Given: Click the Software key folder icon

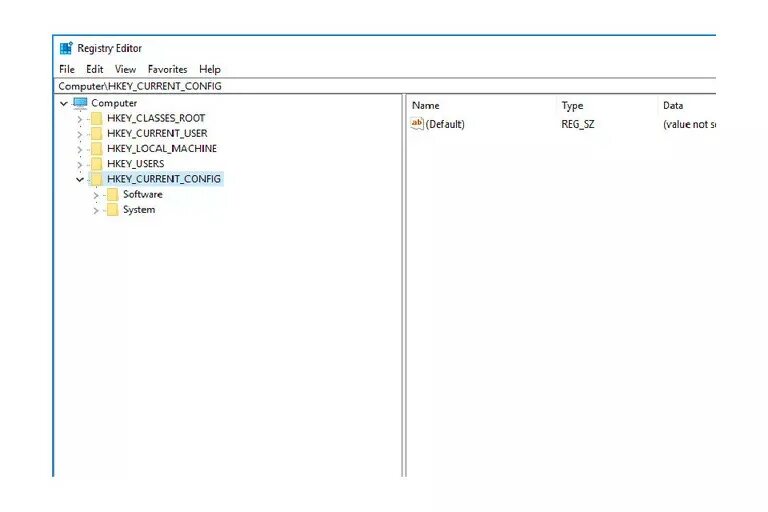Looking at the screenshot, I should tap(113, 195).
